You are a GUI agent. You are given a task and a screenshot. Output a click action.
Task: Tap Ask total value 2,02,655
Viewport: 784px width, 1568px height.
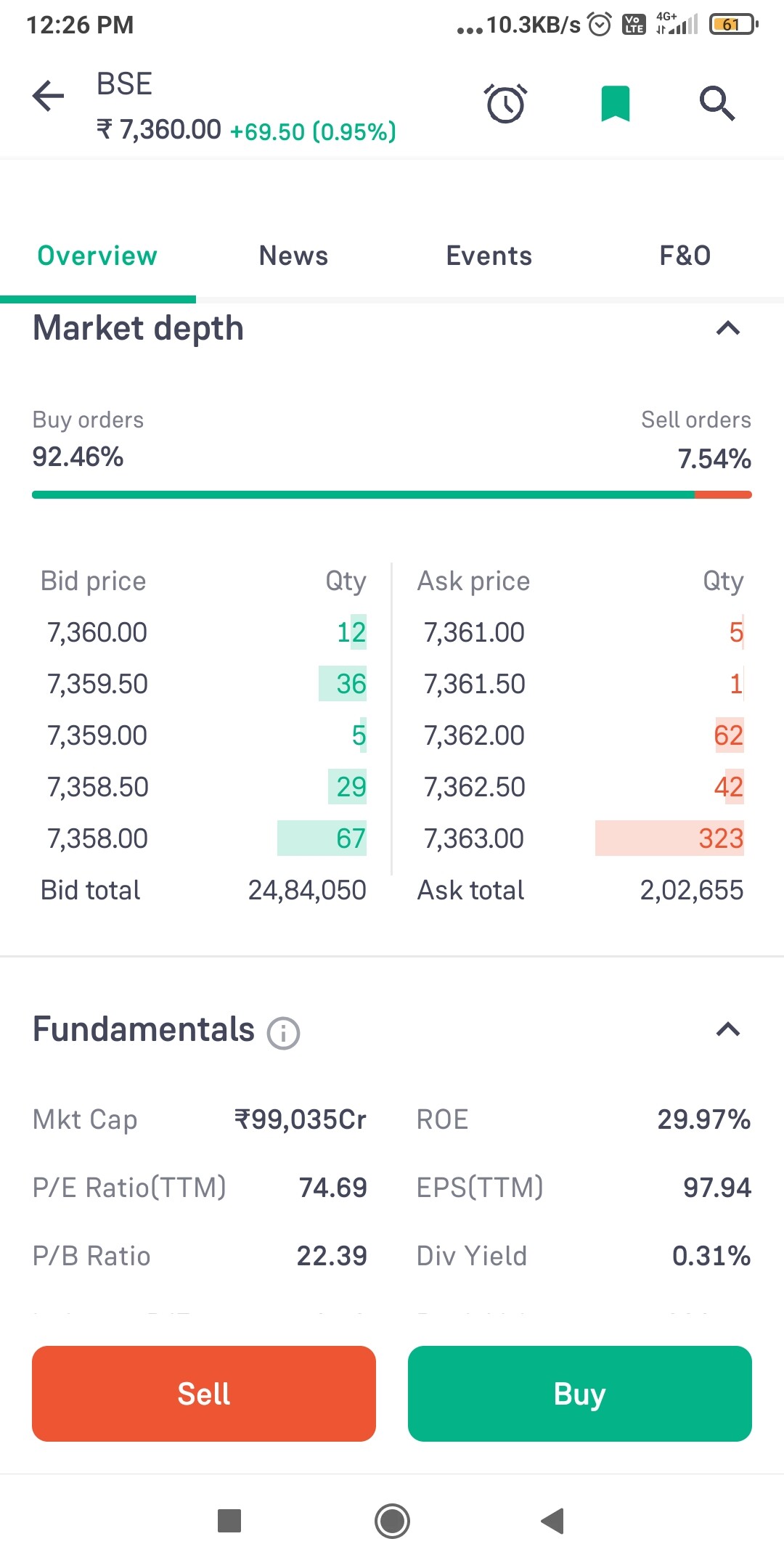[692, 890]
